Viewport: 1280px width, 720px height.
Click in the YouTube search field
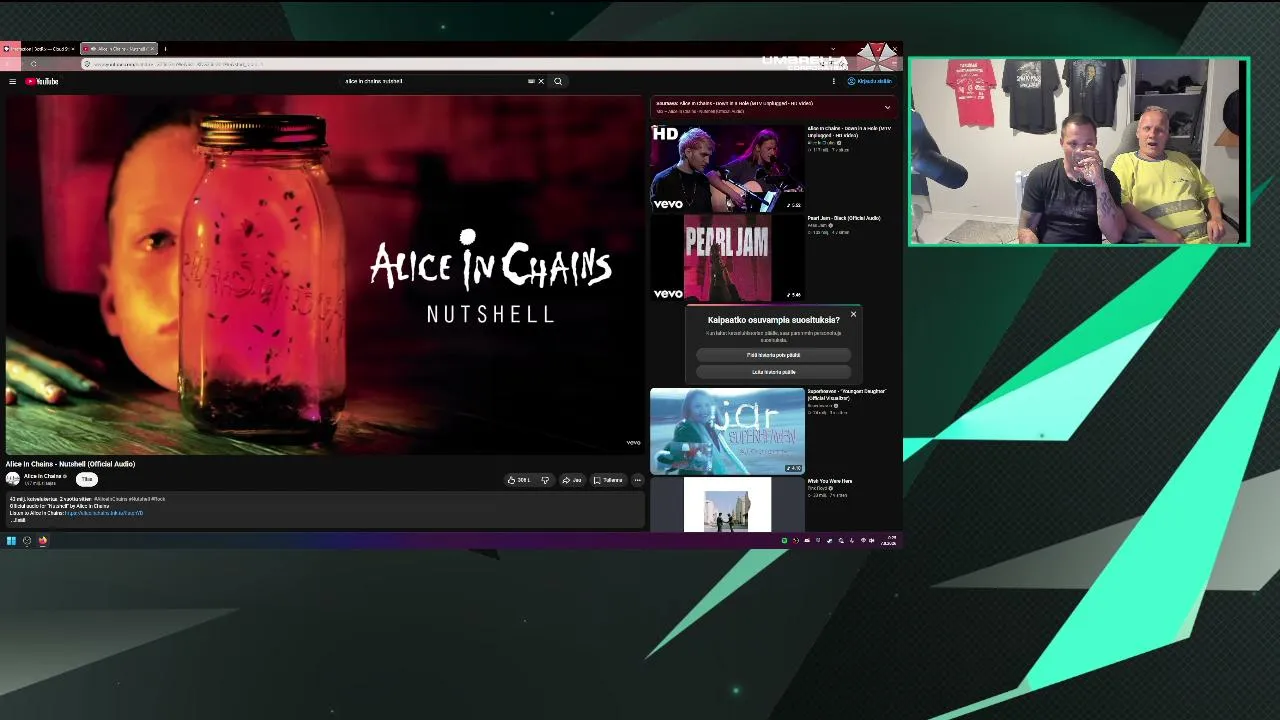(x=435, y=81)
